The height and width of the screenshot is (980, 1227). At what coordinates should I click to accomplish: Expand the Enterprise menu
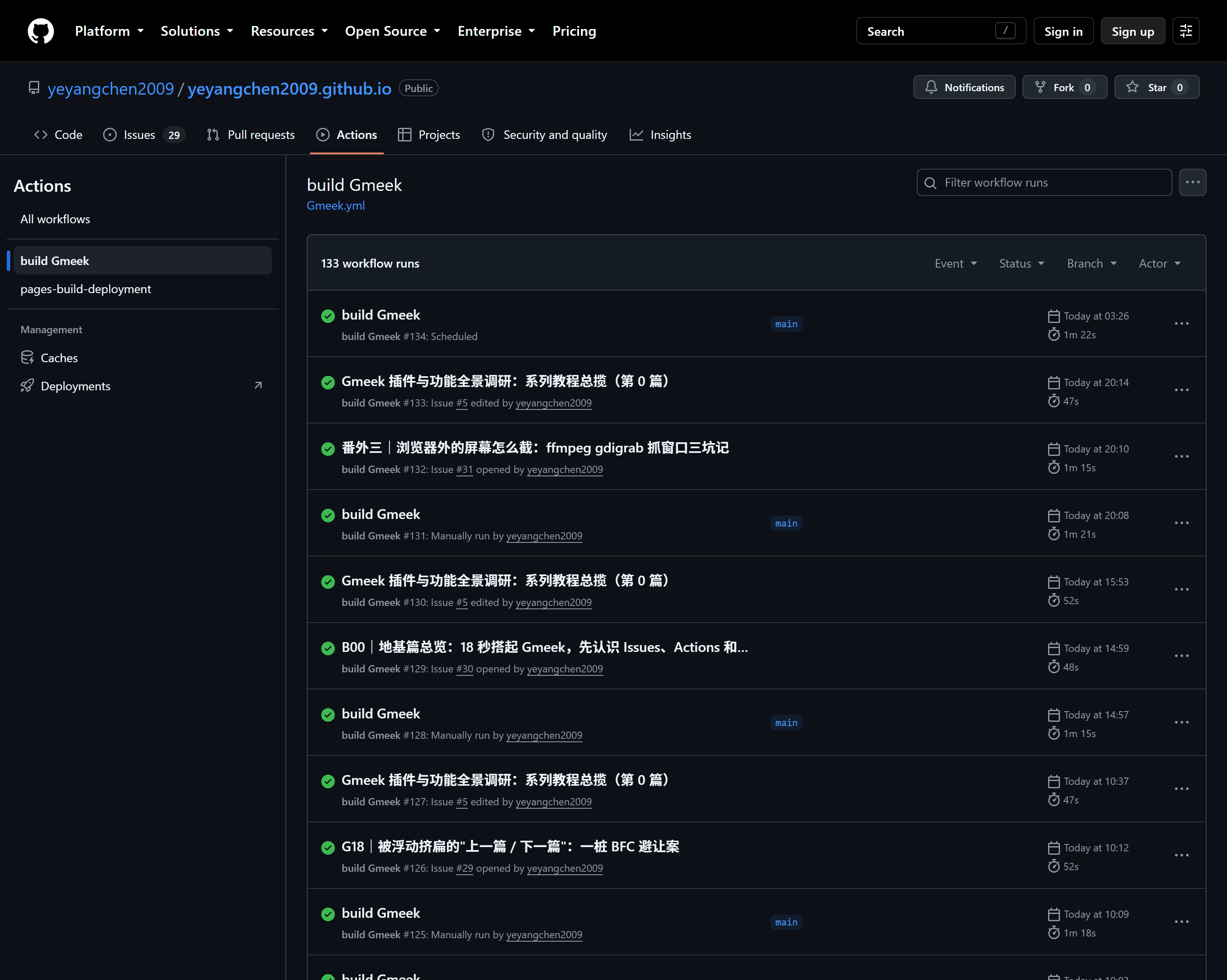(496, 31)
